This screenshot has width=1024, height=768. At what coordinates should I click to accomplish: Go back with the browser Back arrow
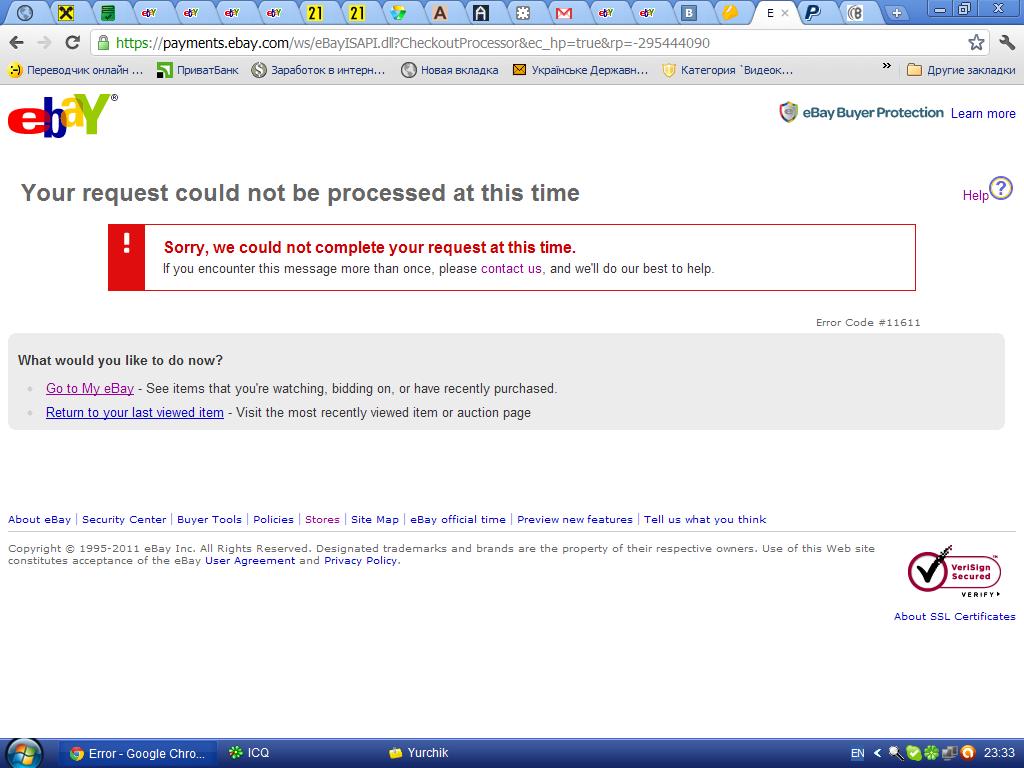click(x=17, y=43)
